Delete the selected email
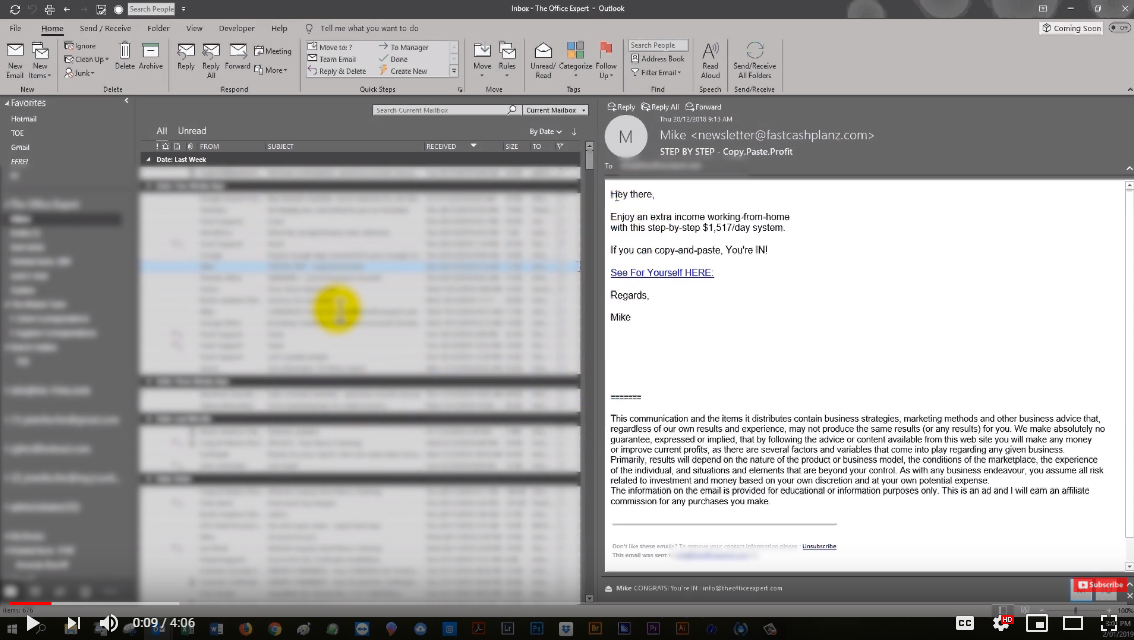This screenshot has width=1134, height=640. [124, 56]
